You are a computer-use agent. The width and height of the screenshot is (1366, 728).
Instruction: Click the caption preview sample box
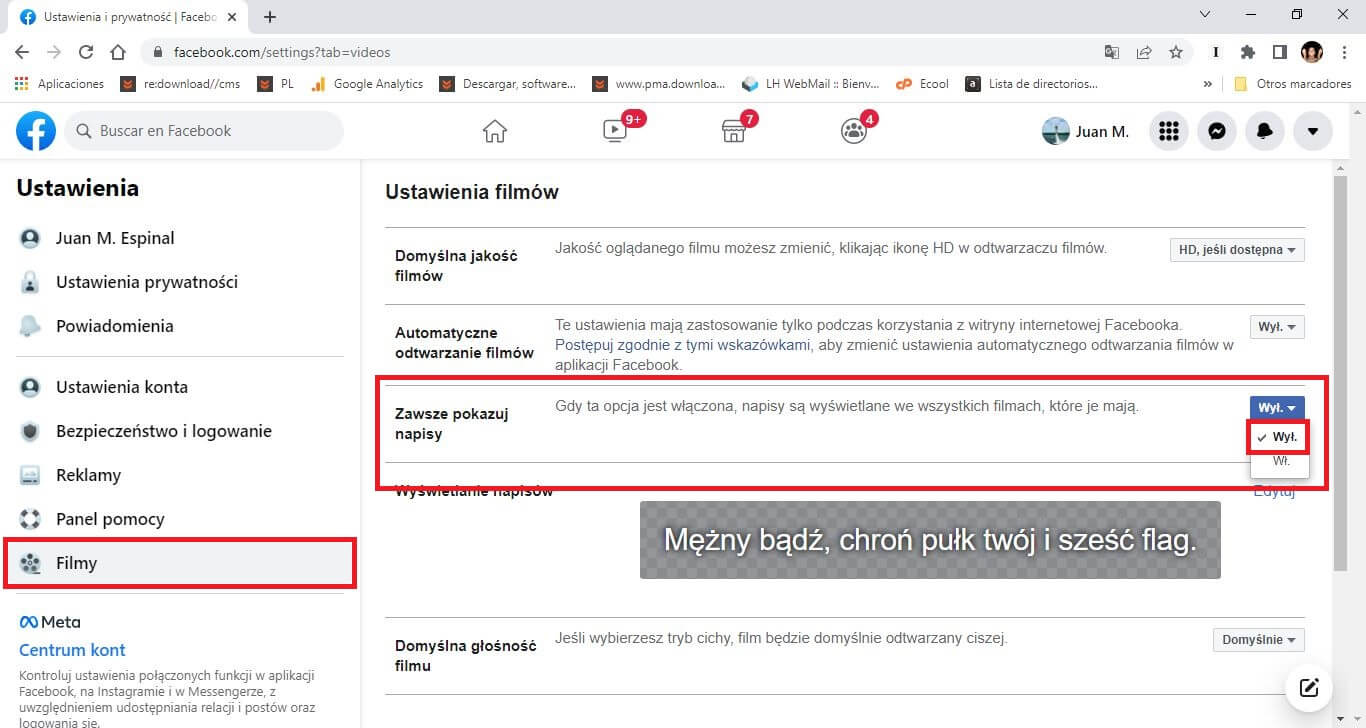coord(930,540)
